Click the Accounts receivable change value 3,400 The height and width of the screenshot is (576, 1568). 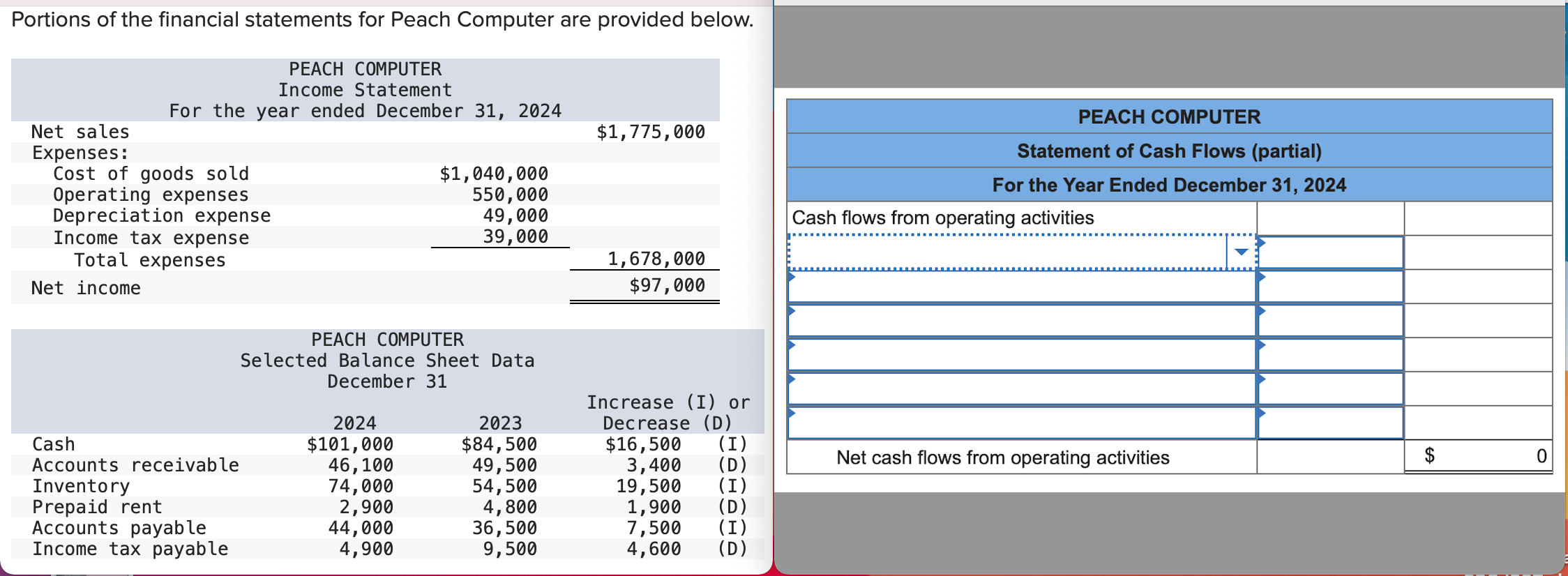(654, 465)
